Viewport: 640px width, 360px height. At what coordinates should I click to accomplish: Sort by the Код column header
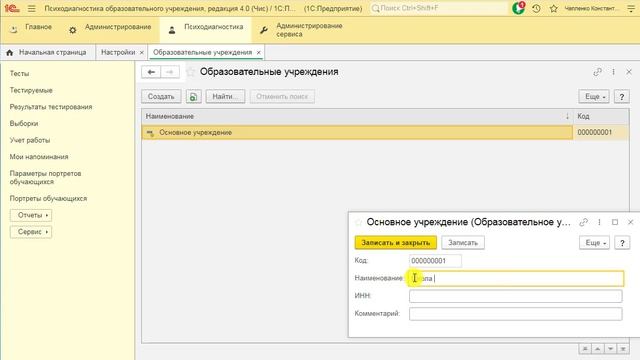pos(601,116)
